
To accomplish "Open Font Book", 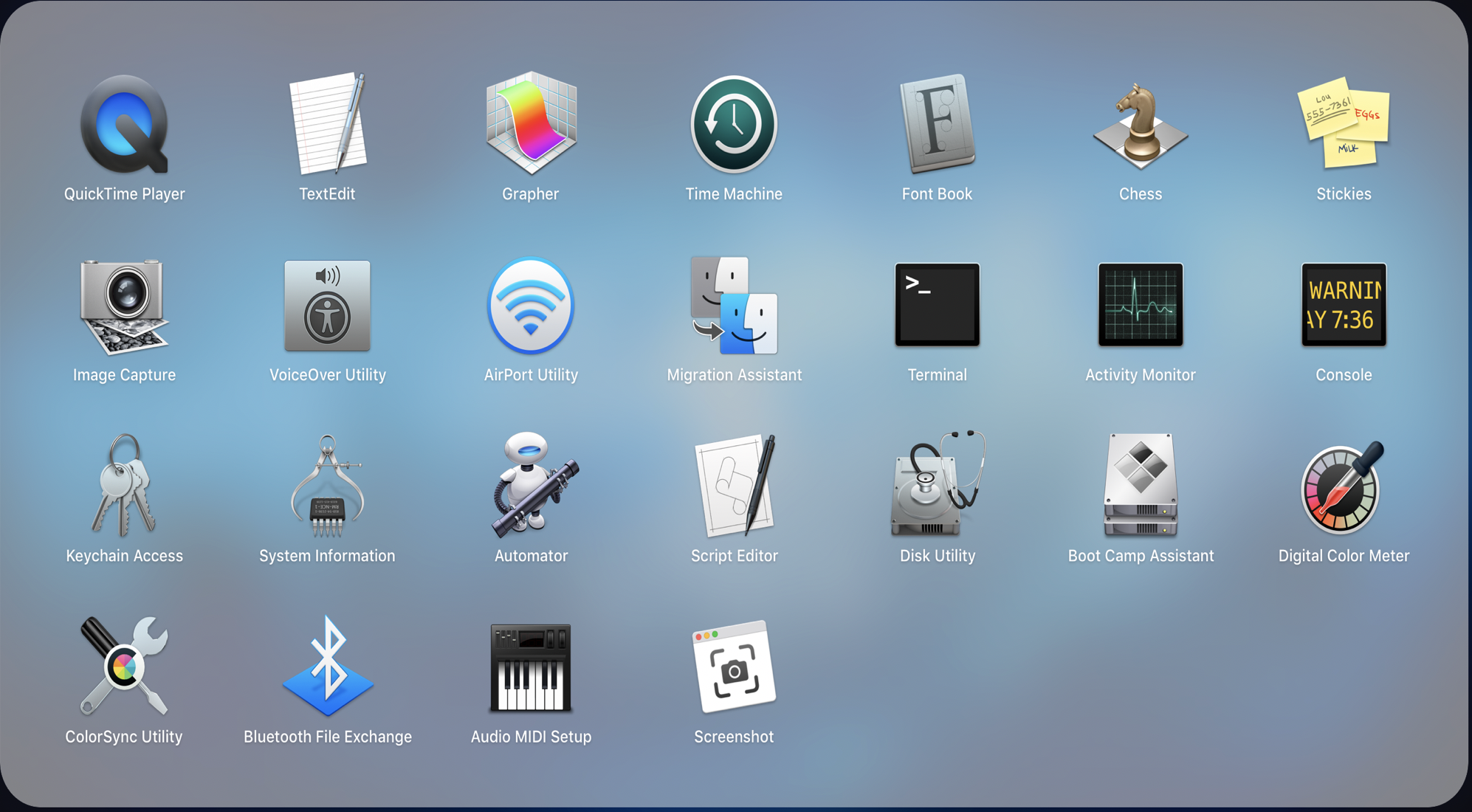I will tap(937, 124).
